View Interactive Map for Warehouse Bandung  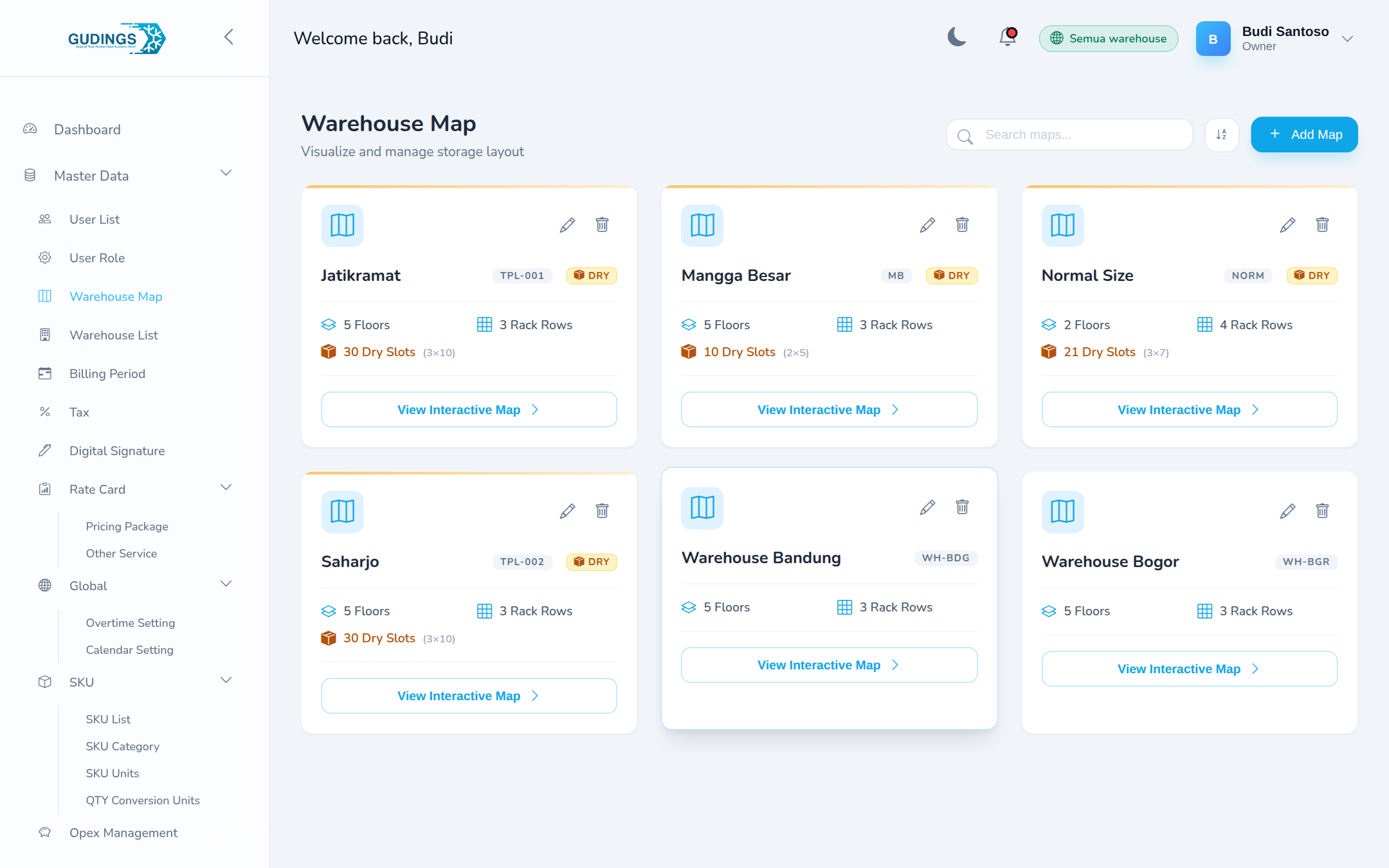point(829,665)
